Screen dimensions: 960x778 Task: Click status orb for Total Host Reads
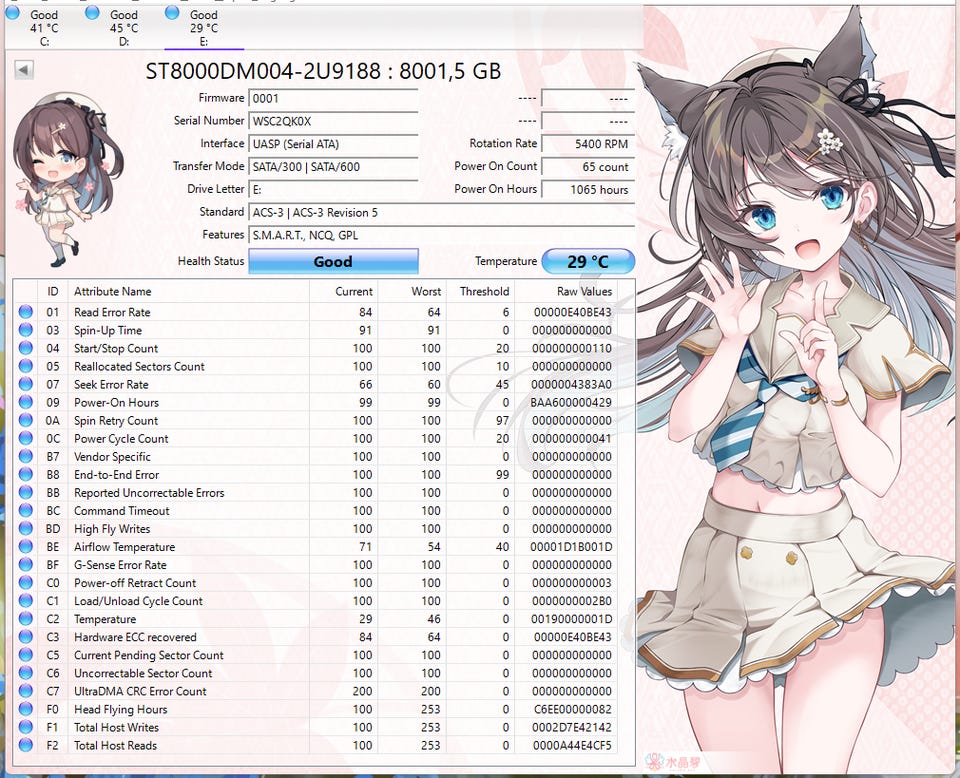(x=26, y=746)
